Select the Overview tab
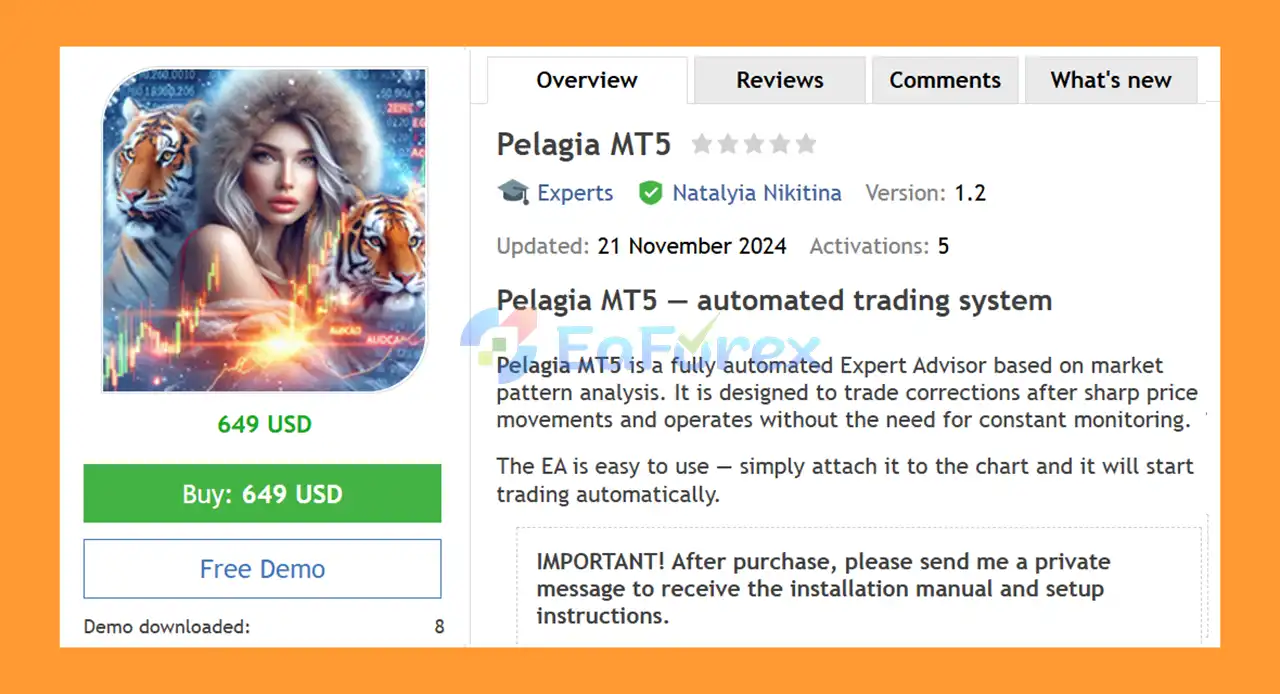This screenshot has height=694, width=1280. coord(586,79)
